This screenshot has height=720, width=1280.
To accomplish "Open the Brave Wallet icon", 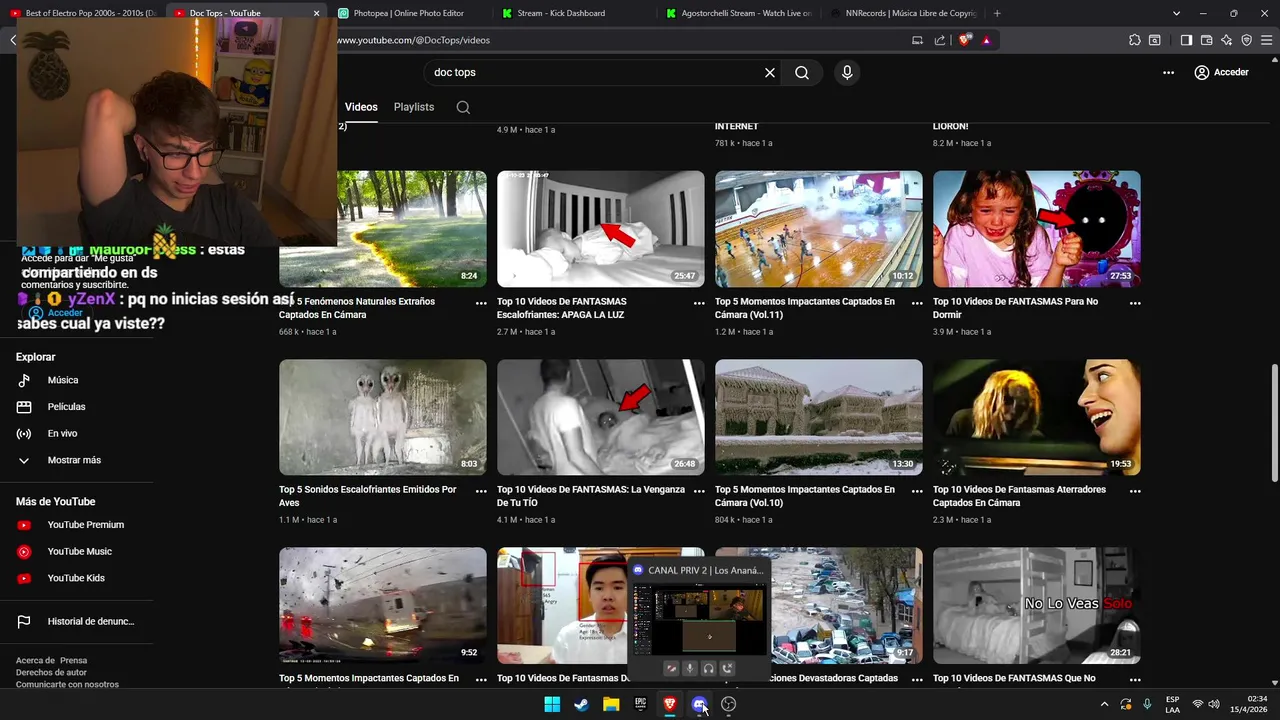I will tap(1206, 40).
